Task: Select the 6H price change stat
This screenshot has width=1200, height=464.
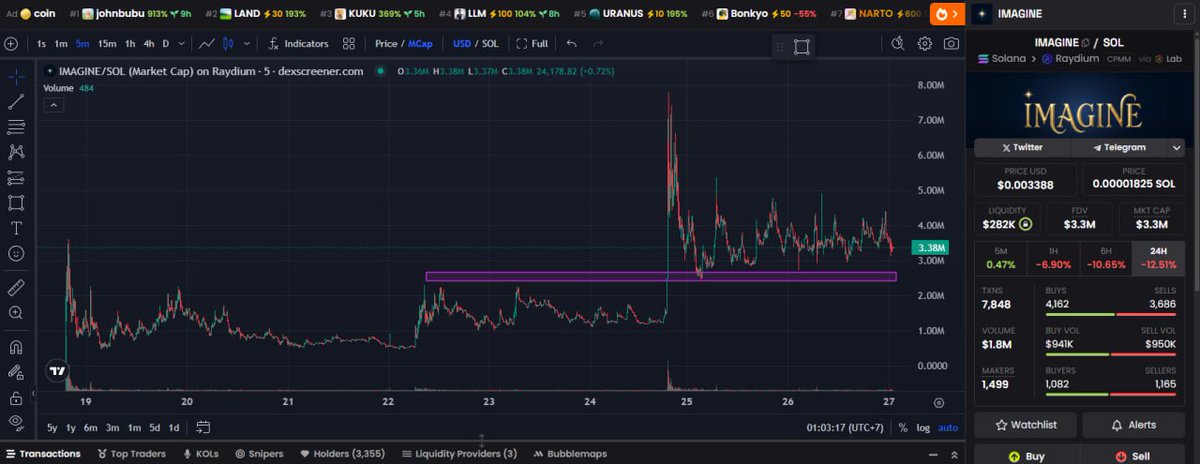Action: [1104, 258]
